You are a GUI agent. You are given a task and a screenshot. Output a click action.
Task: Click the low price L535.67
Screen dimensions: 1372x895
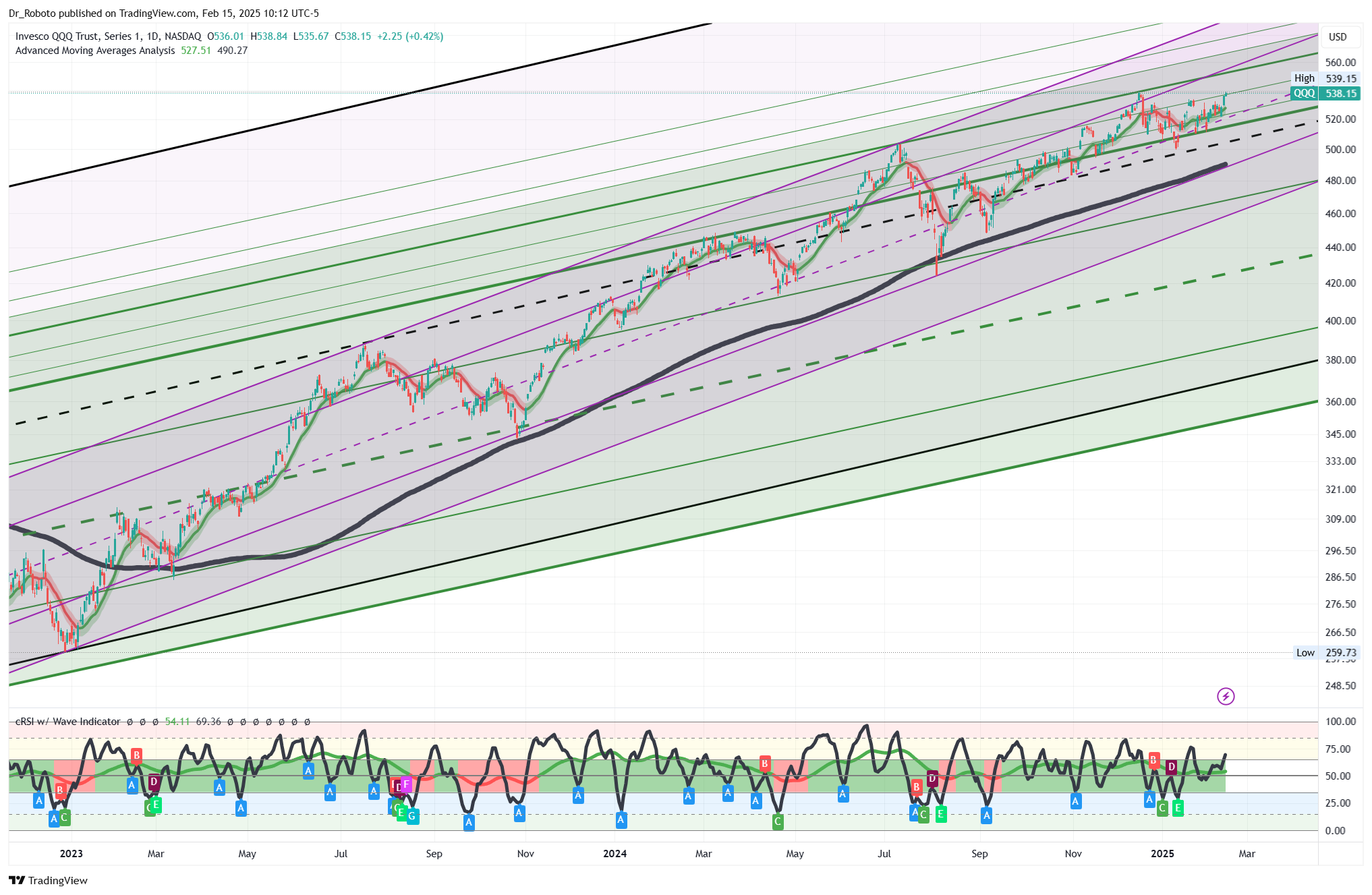311,36
